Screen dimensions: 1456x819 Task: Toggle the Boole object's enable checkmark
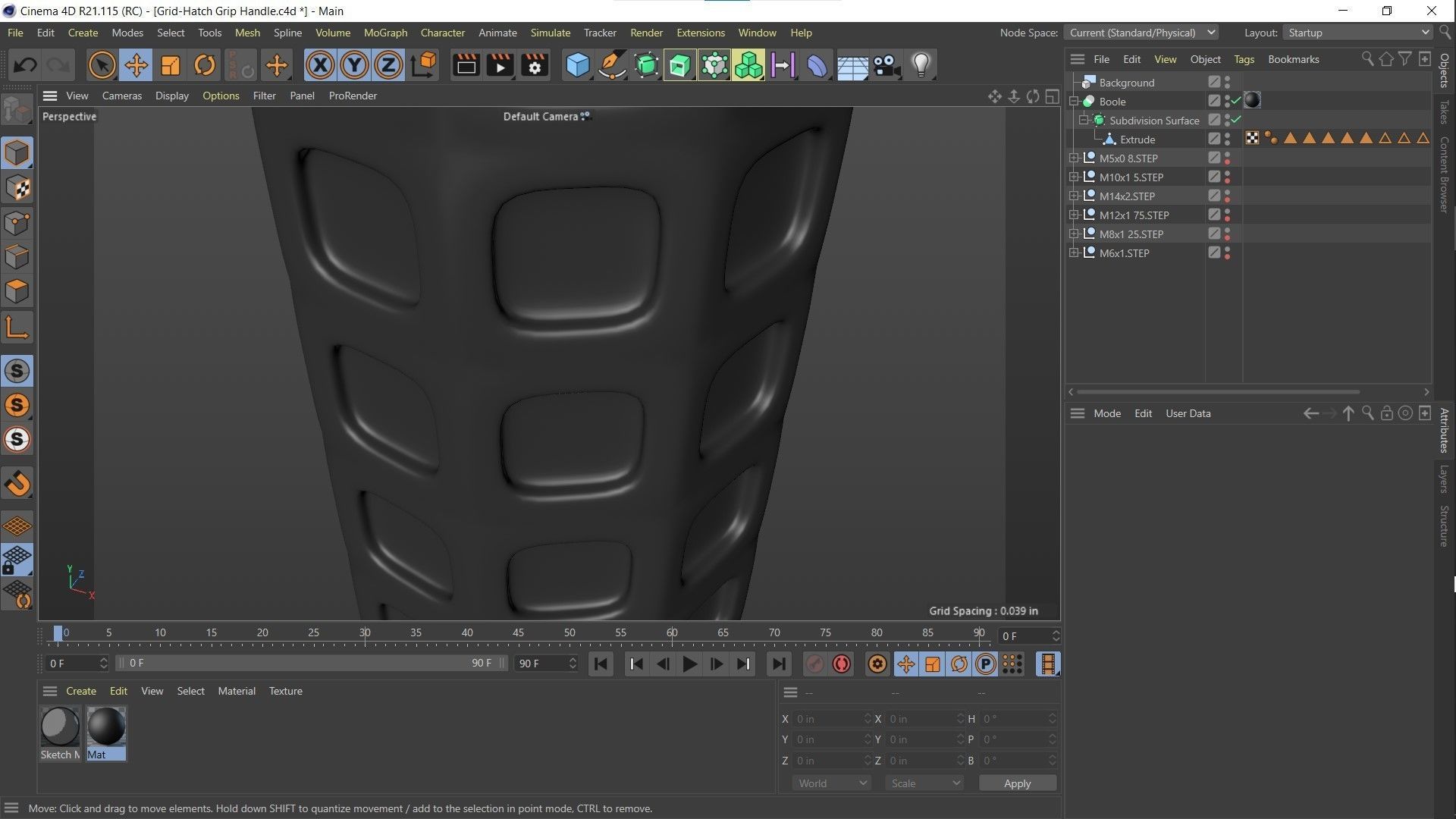(1236, 101)
